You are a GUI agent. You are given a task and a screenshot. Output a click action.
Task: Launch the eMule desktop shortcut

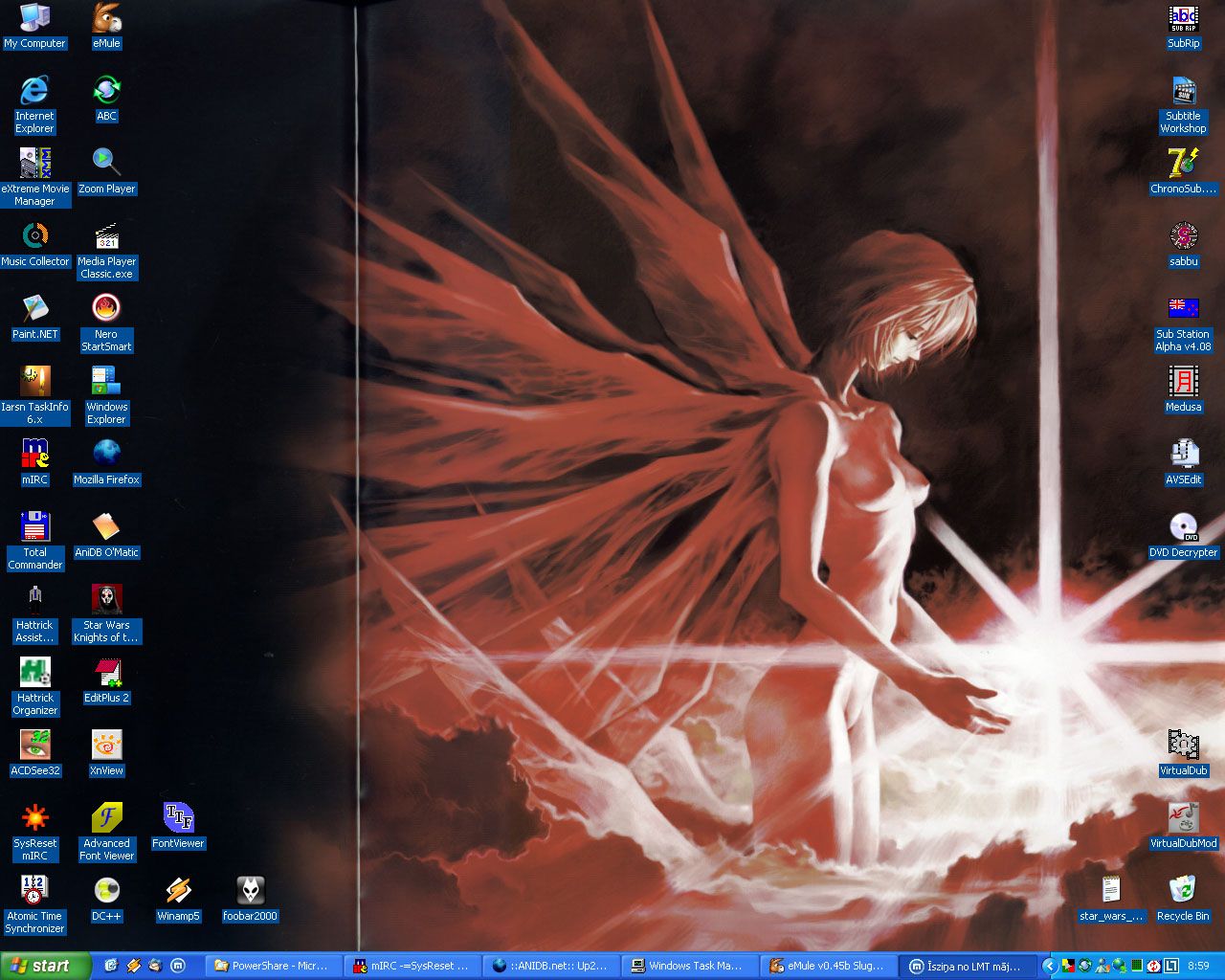pyautogui.click(x=106, y=26)
